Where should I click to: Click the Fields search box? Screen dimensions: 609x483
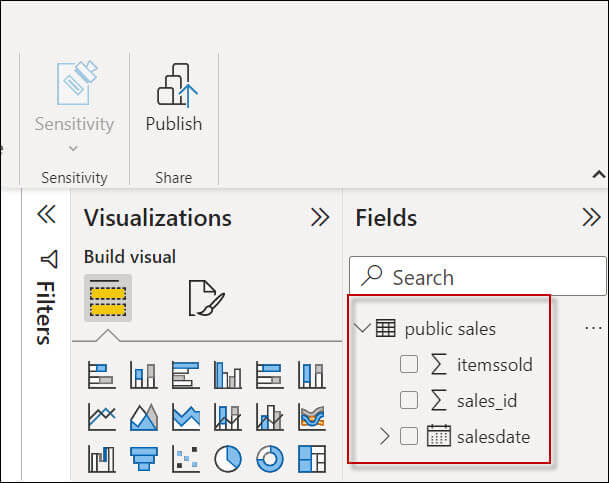[x=450, y=277]
